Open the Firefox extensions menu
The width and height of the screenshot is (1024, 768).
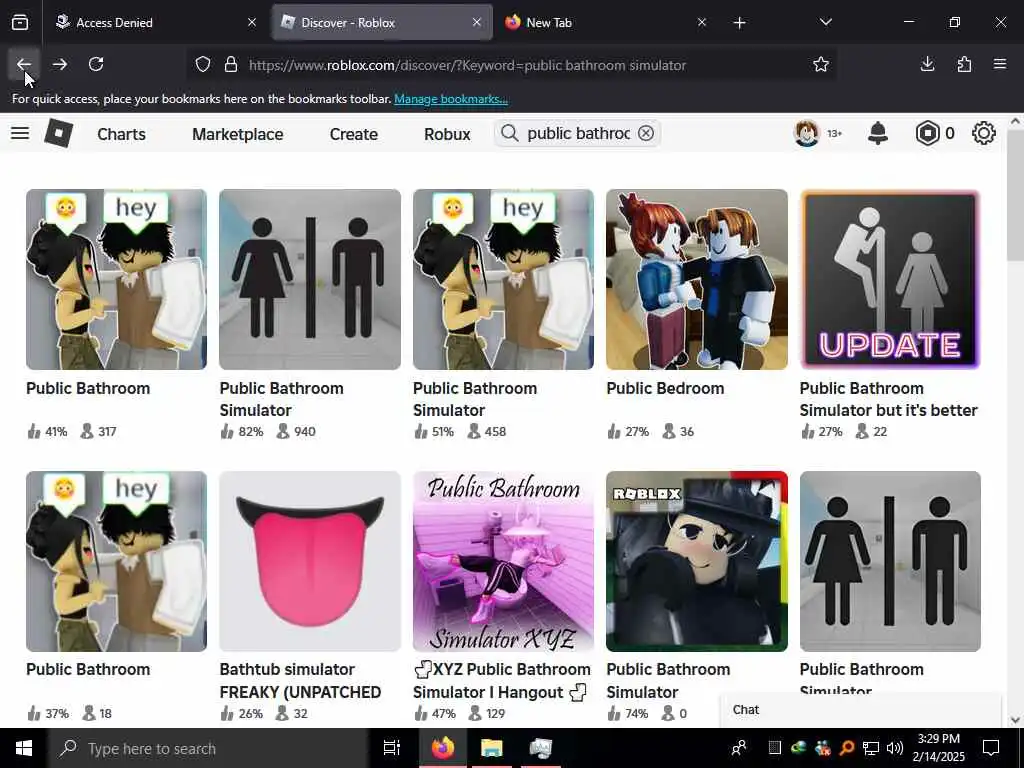coord(964,64)
